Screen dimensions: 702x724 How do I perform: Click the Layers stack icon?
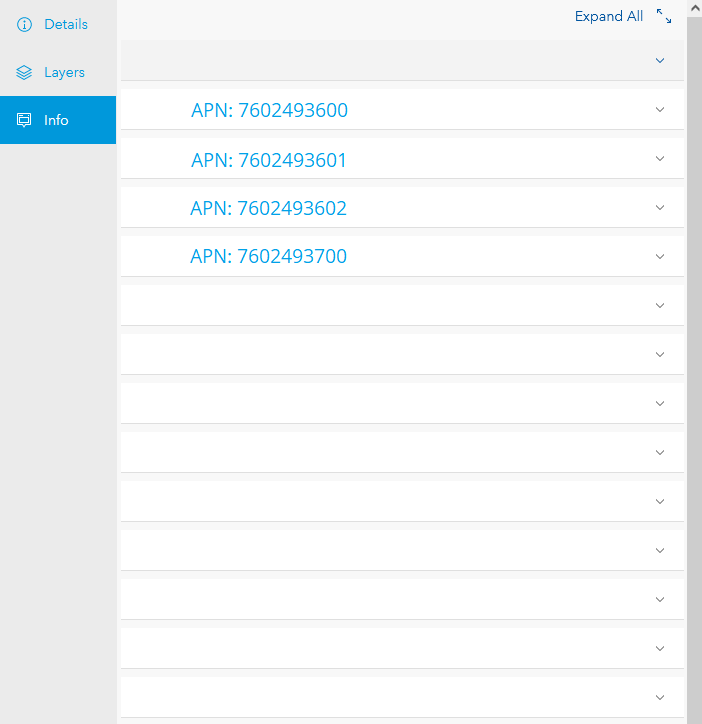pos(24,72)
